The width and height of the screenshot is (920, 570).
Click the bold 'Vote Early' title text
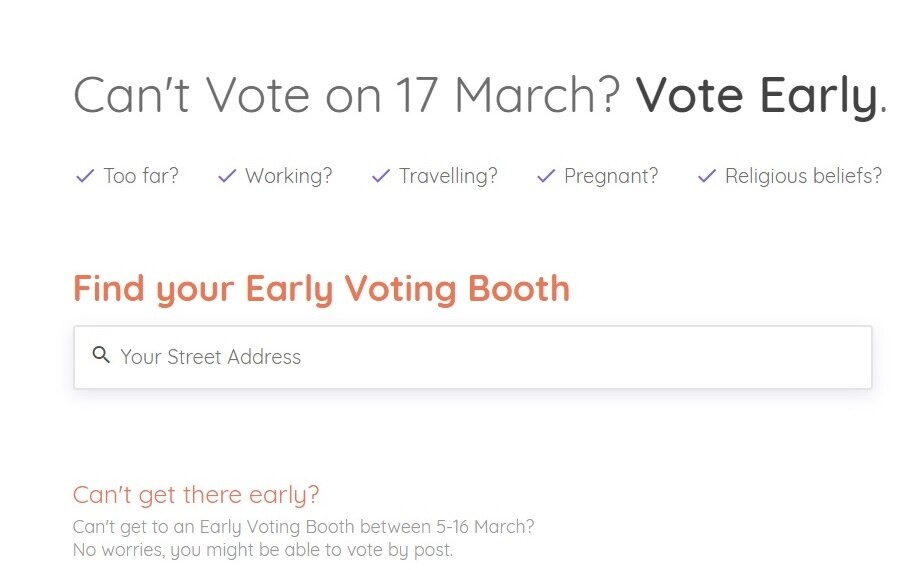(757, 95)
